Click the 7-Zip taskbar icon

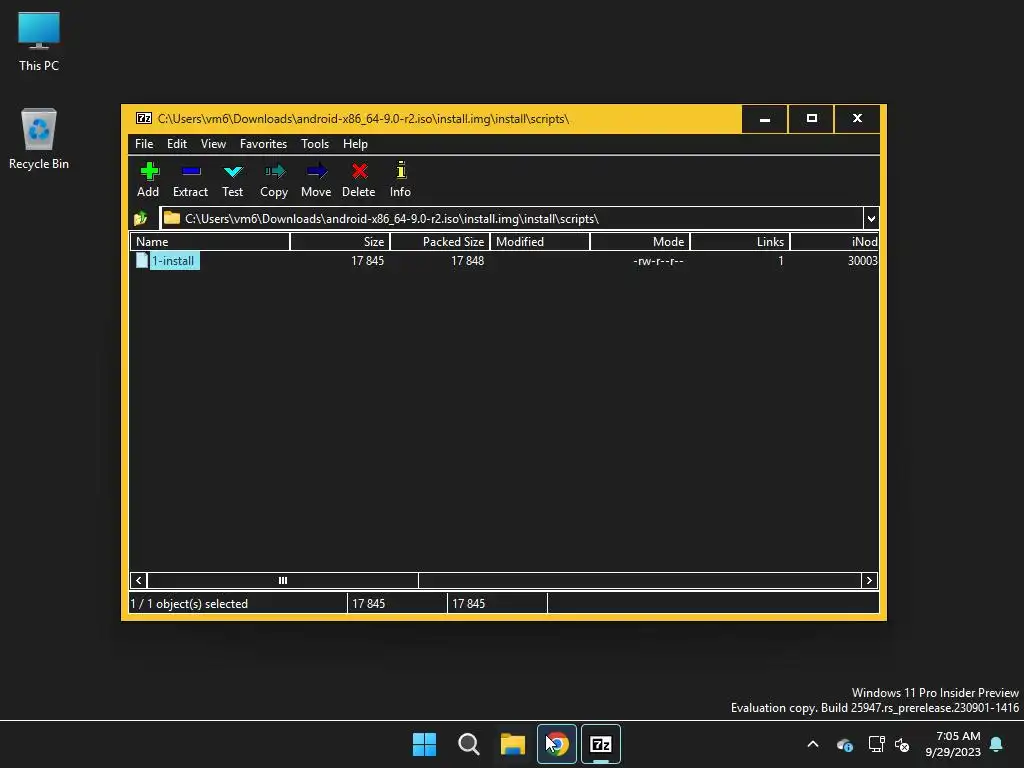click(601, 744)
